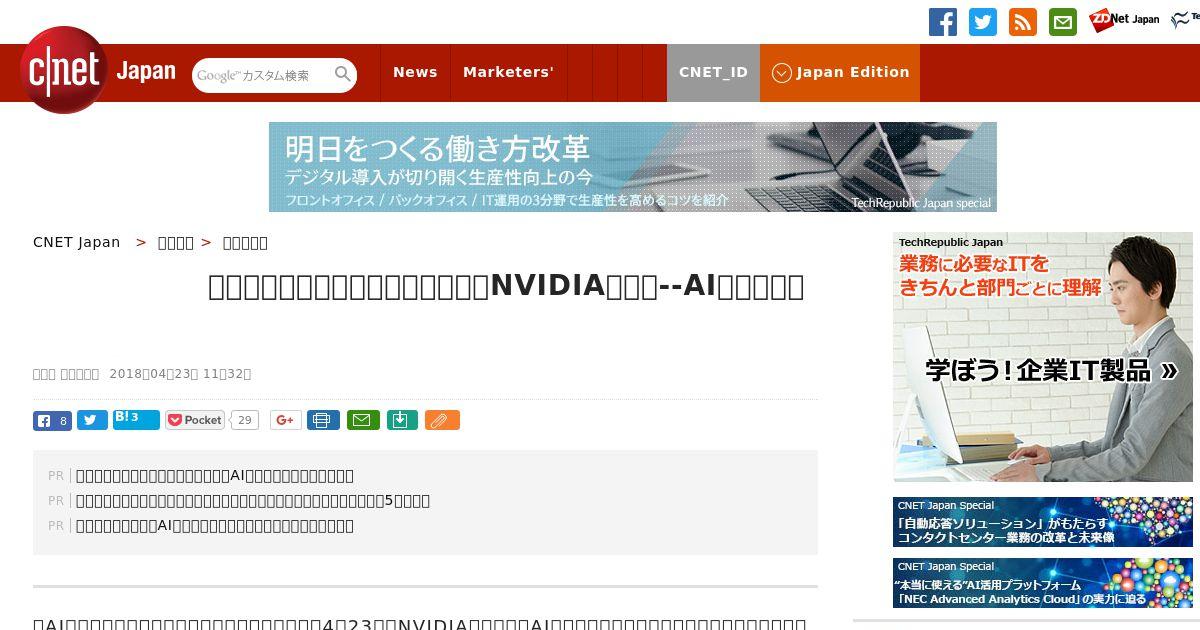Image resolution: width=1200 pixels, height=630 pixels.
Task: Go to the CNET Japan logo home
Action: coord(98,70)
